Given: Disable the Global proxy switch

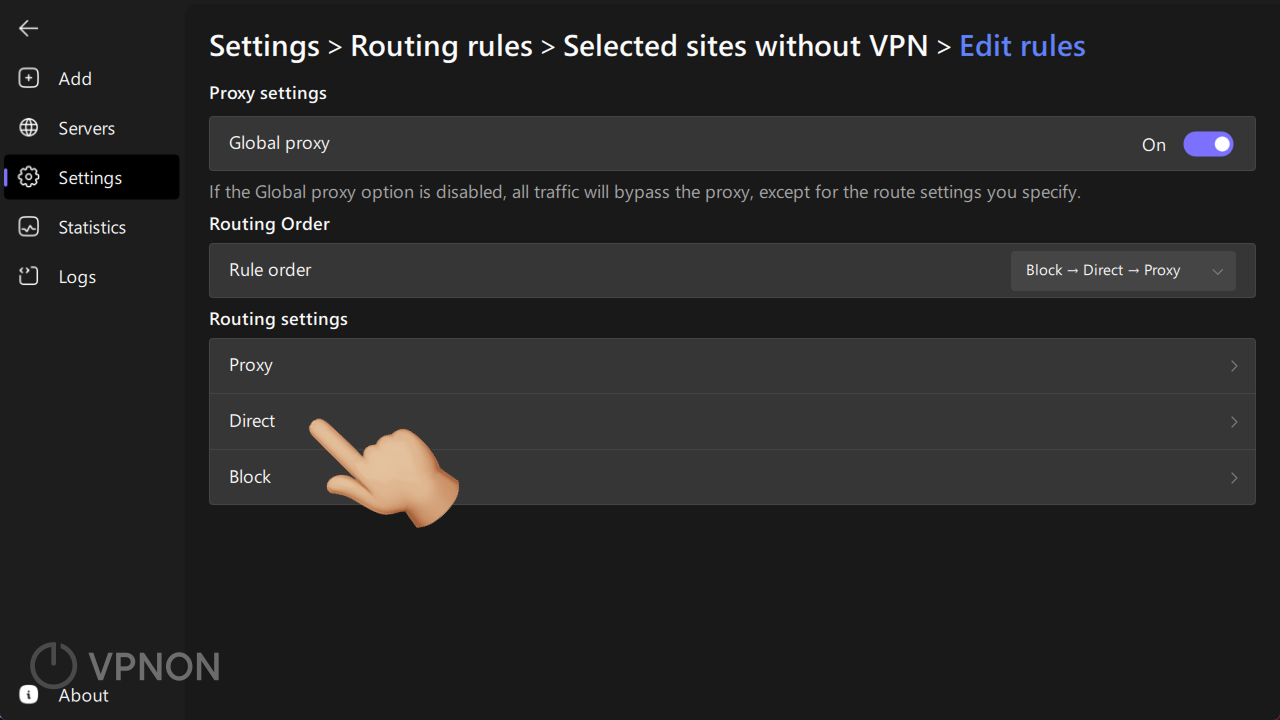Looking at the screenshot, I should [x=1208, y=144].
